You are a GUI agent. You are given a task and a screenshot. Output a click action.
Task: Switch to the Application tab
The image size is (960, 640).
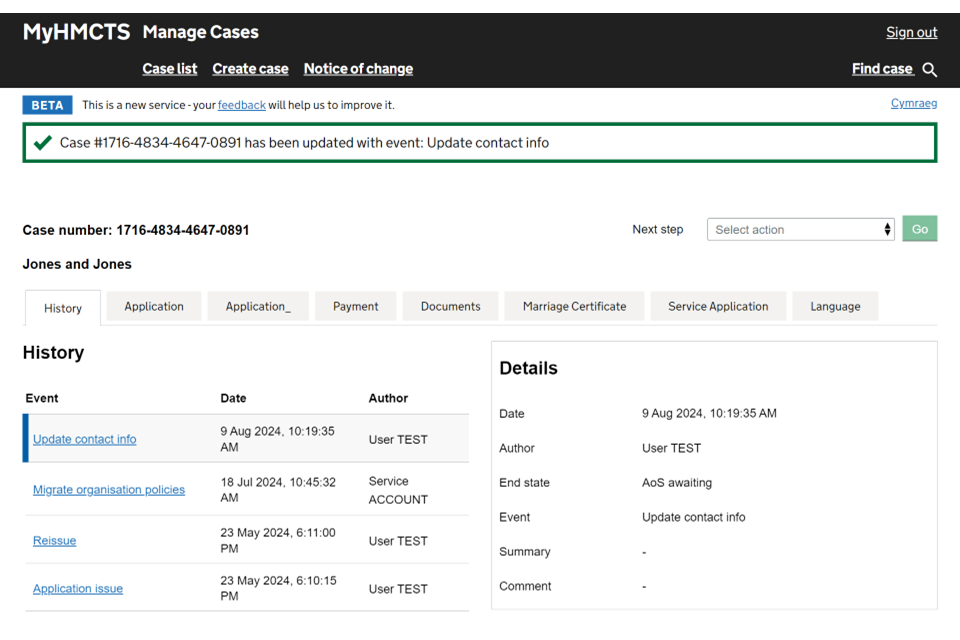tap(154, 307)
